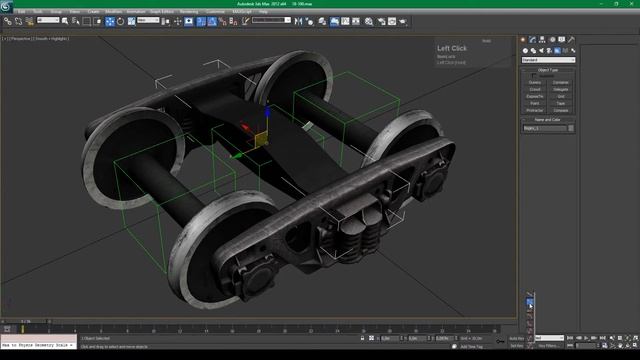
Task: Select the Geometry category icon
Action: click(x=525, y=51)
